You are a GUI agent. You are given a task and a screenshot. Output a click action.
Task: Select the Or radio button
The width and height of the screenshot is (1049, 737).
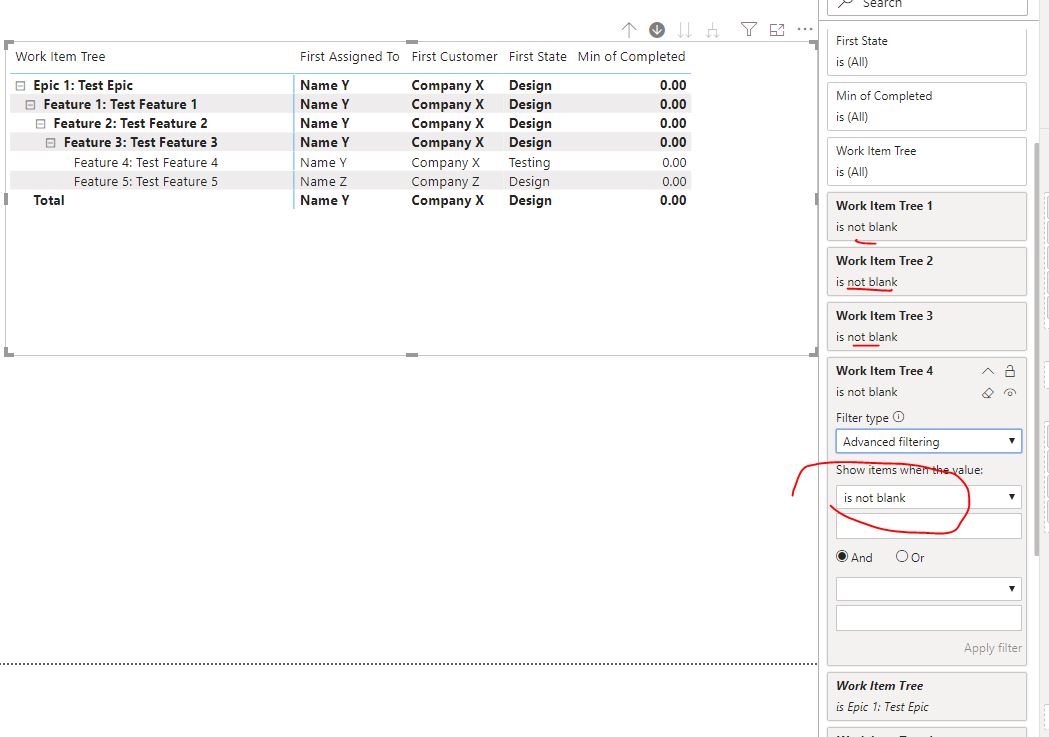(902, 556)
